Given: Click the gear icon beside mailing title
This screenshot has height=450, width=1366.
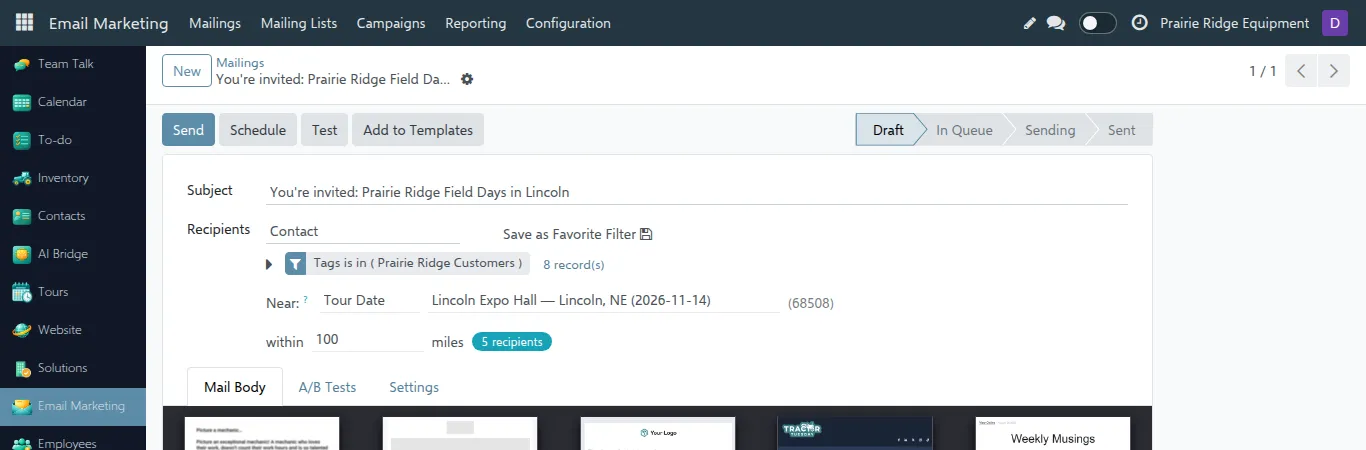Looking at the screenshot, I should (467, 79).
